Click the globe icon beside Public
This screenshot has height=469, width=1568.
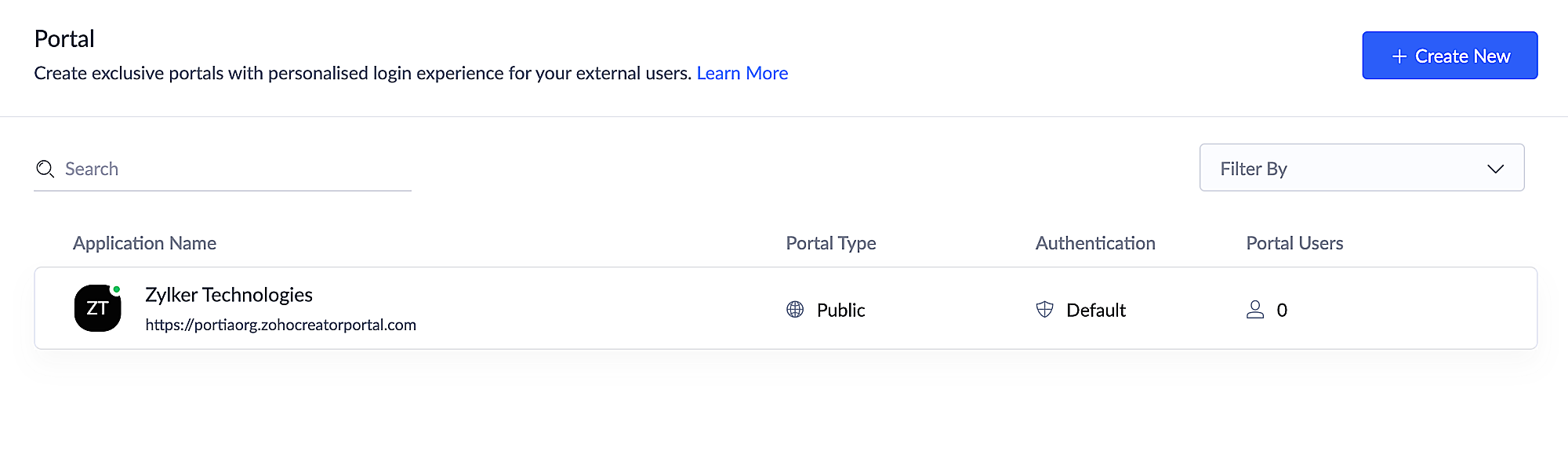click(x=795, y=310)
